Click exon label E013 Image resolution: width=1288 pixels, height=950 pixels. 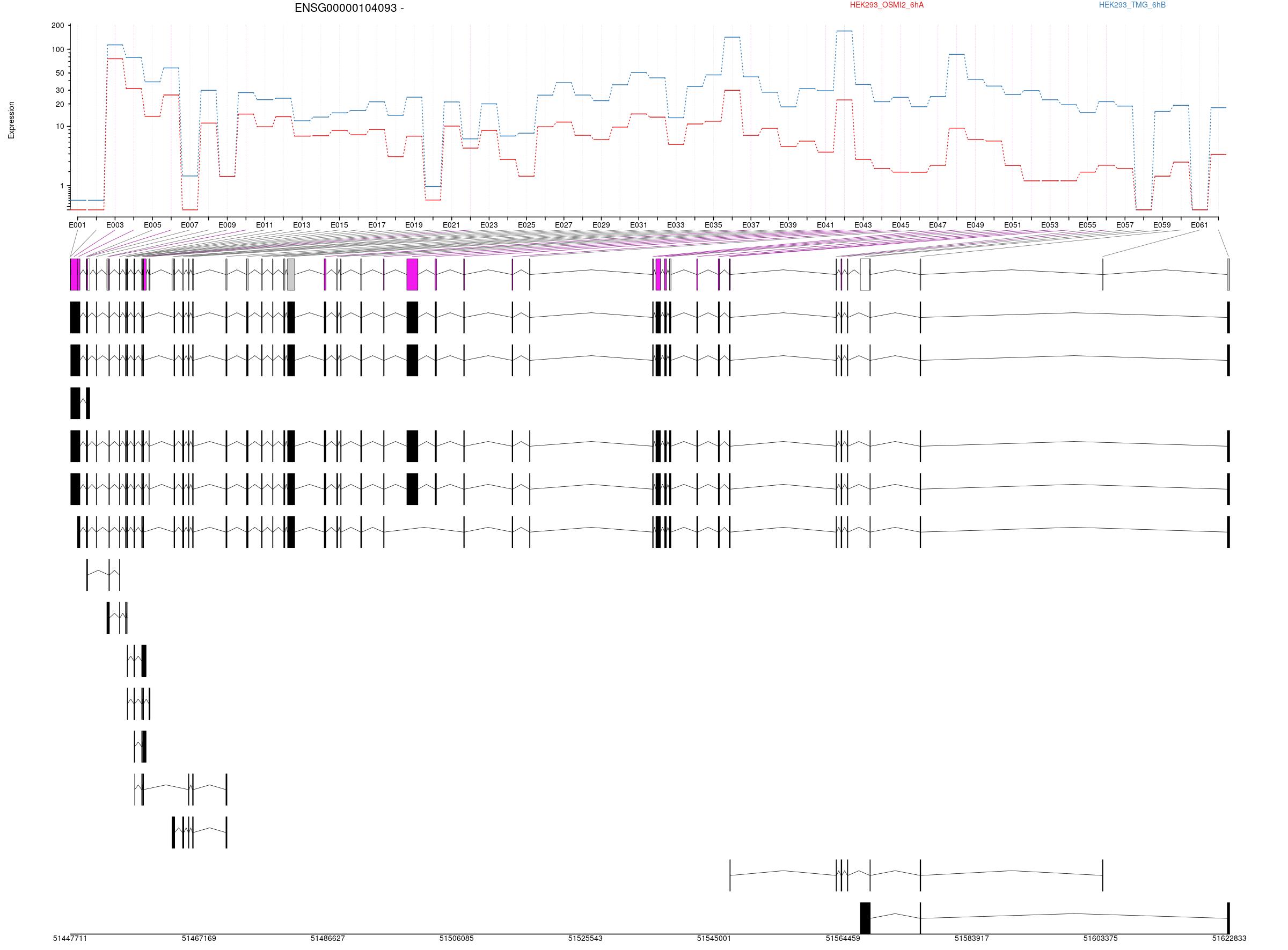coord(302,225)
